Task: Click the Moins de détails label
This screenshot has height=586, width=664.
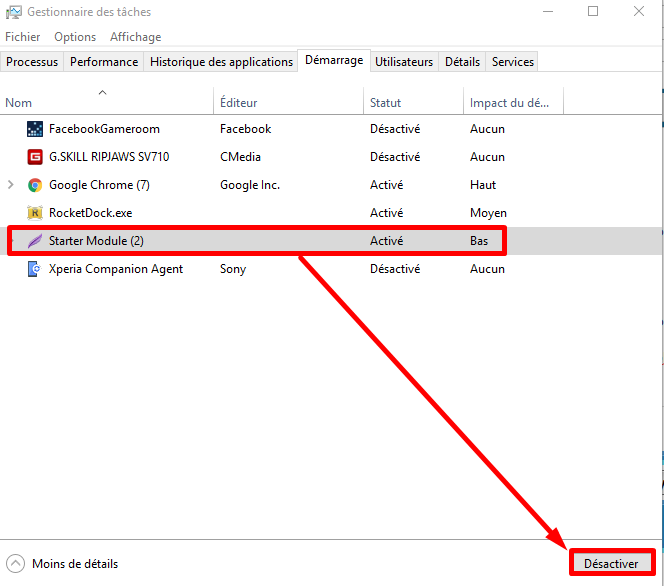Action: tap(75, 564)
